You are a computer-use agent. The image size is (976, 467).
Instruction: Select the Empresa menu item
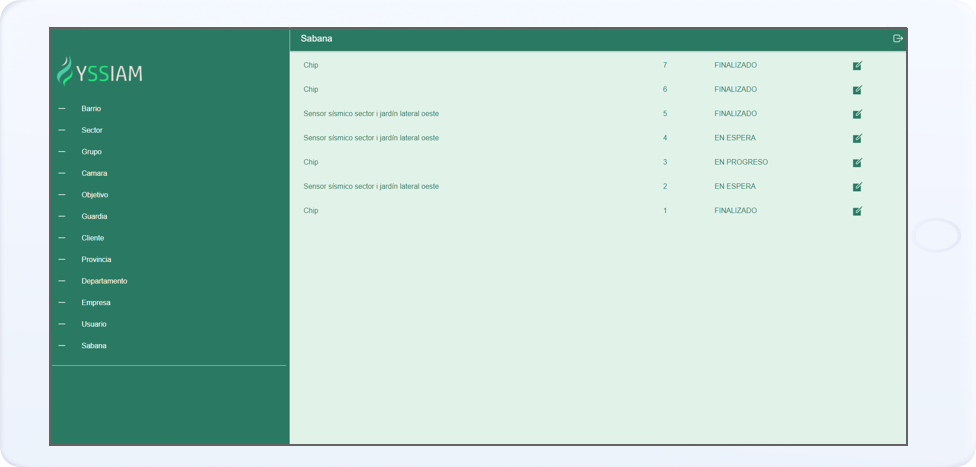[96, 303]
